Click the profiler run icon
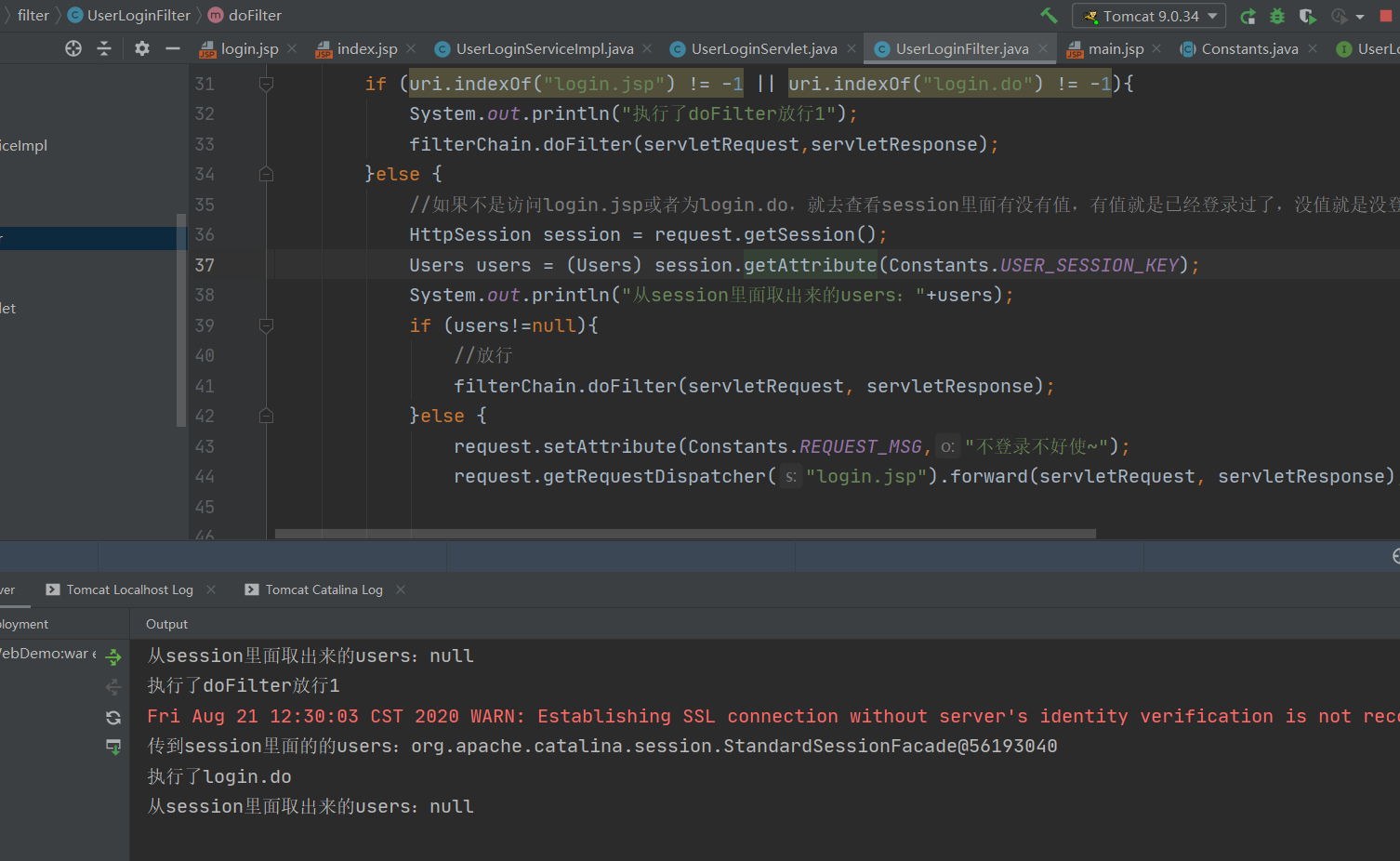 [1339, 16]
